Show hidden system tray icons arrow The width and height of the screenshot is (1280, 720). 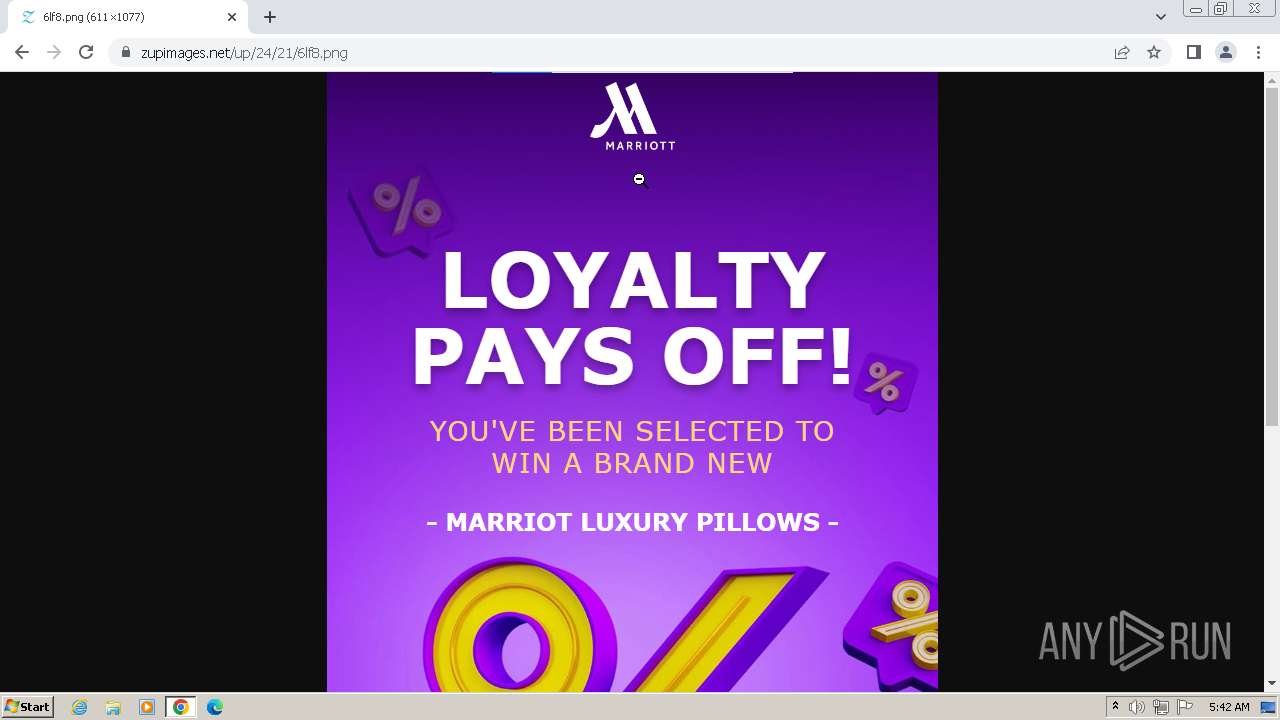coord(1115,707)
